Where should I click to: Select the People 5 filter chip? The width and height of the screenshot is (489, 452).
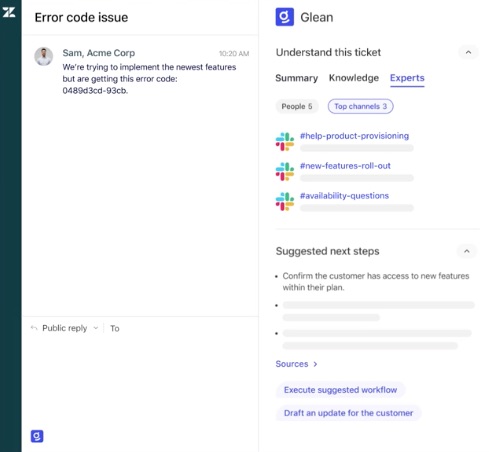[297, 106]
